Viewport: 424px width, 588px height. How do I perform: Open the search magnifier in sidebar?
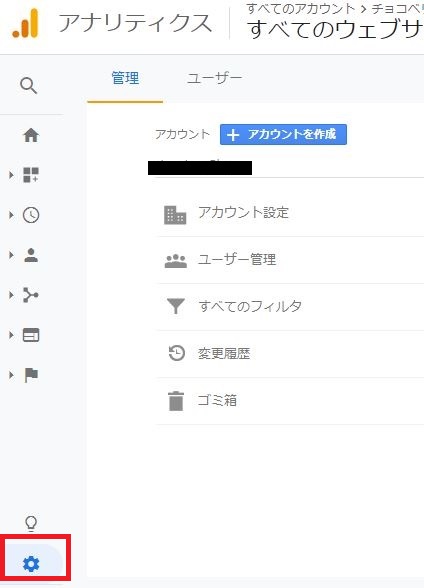point(28,86)
